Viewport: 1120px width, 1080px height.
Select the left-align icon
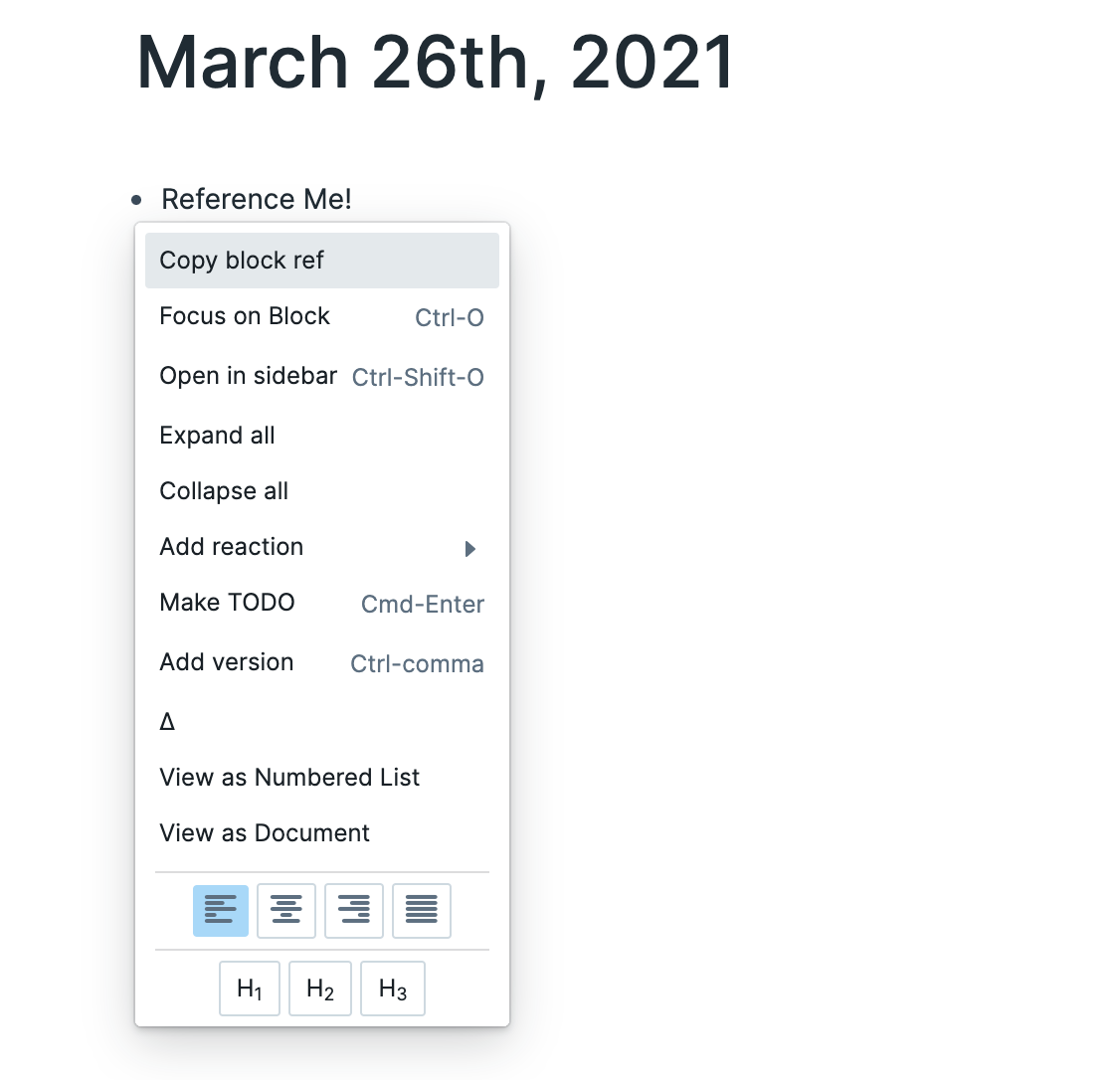tap(220, 910)
